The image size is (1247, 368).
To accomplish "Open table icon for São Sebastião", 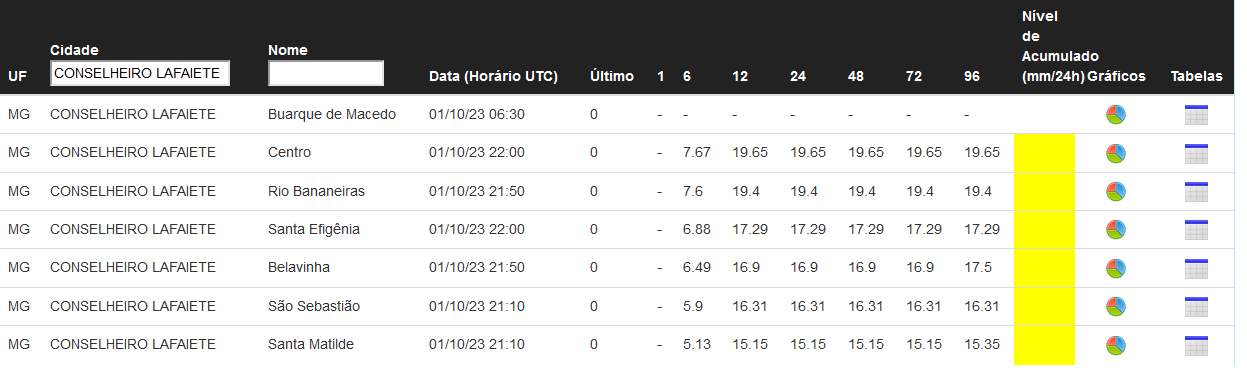I will [1196, 306].
